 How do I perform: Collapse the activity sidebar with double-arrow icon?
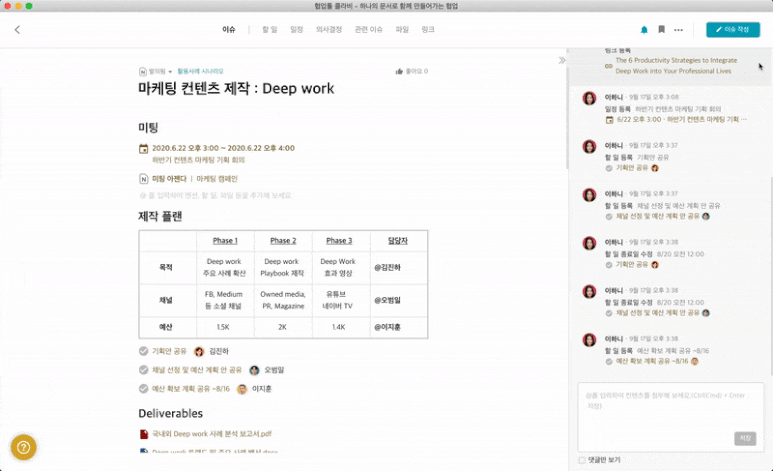click(562, 60)
